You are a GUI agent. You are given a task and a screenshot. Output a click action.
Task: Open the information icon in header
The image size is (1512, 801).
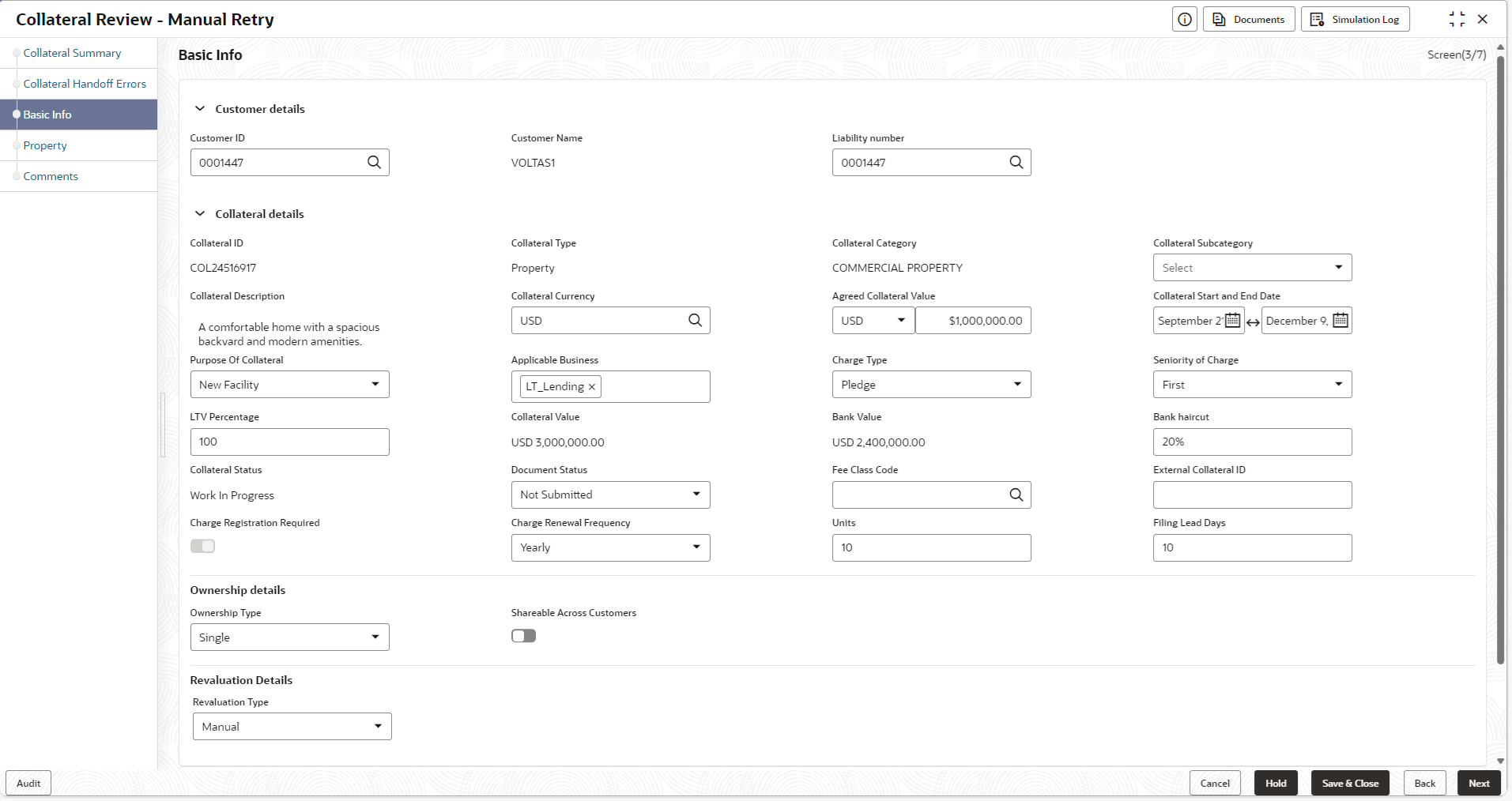pyautogui.click(x=1184, y=19)
